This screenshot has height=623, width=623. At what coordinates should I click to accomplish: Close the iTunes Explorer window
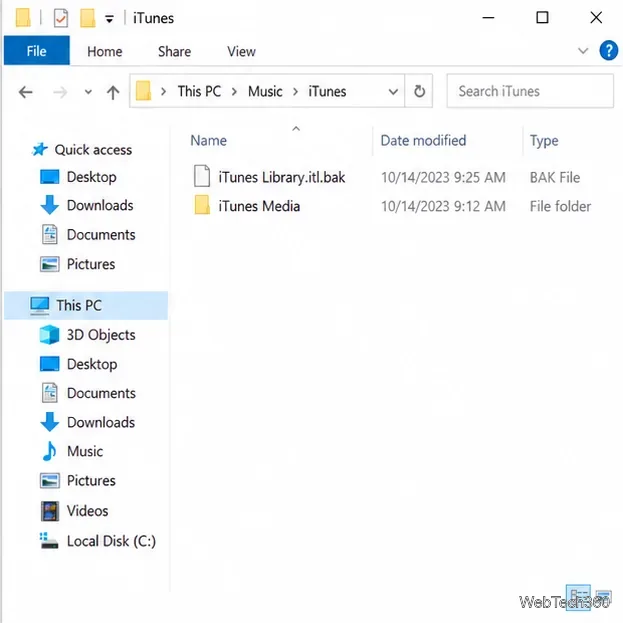(x=596, y=17)
